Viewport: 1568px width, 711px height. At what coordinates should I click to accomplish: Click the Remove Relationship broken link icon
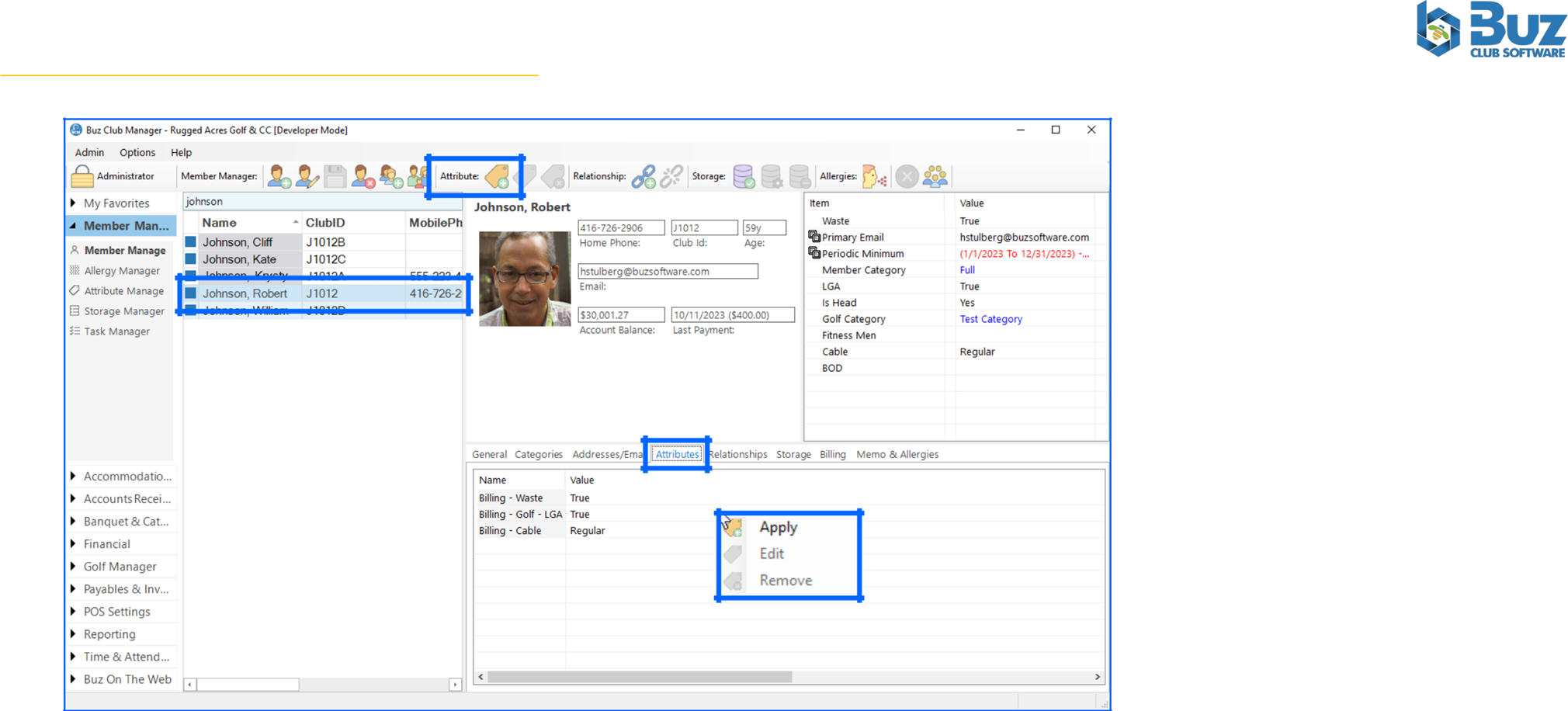tap(671, 176)
